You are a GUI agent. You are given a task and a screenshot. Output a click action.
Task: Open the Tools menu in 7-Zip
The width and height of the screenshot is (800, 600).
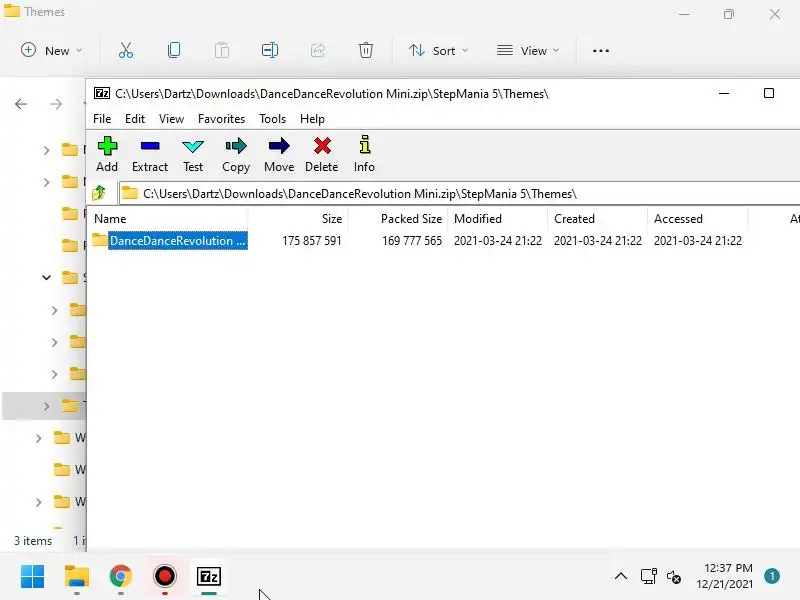[272, 119]
